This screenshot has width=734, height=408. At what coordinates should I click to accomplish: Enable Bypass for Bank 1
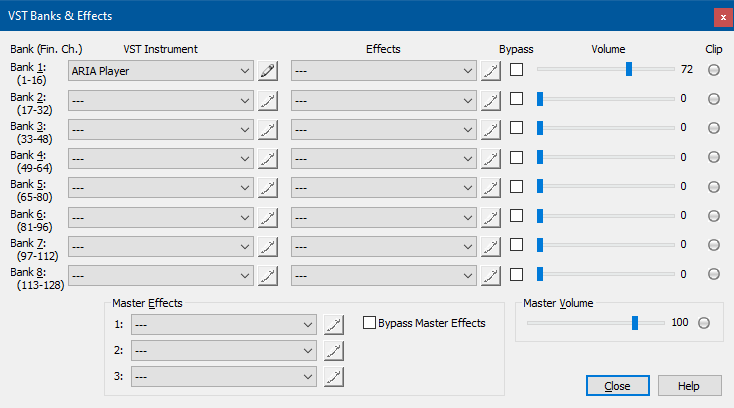click(516, 70)
